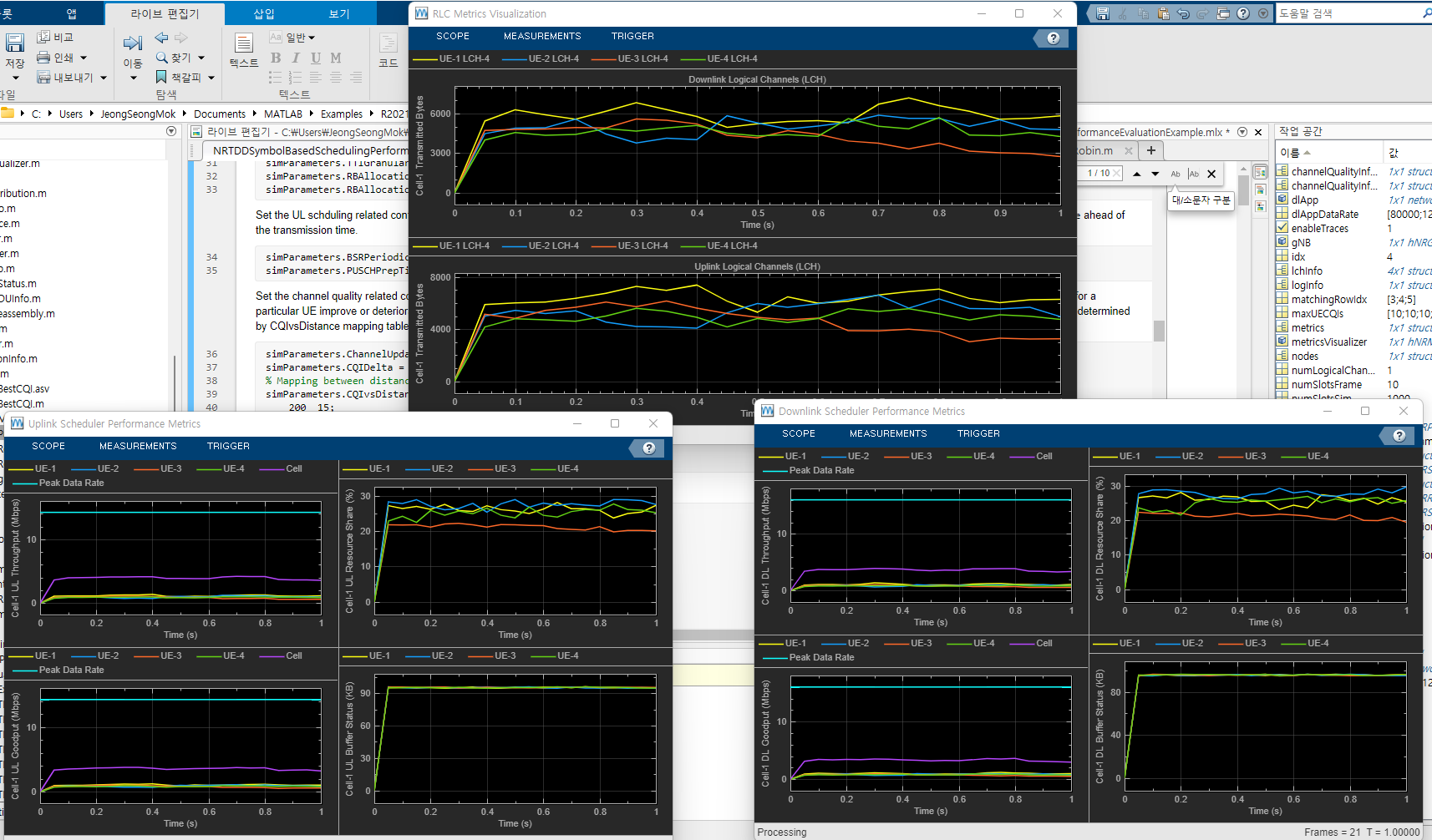Select the NRTDDSymbolBasedScheduling editor file tab
1432x840 pixels.
[309, 151]
